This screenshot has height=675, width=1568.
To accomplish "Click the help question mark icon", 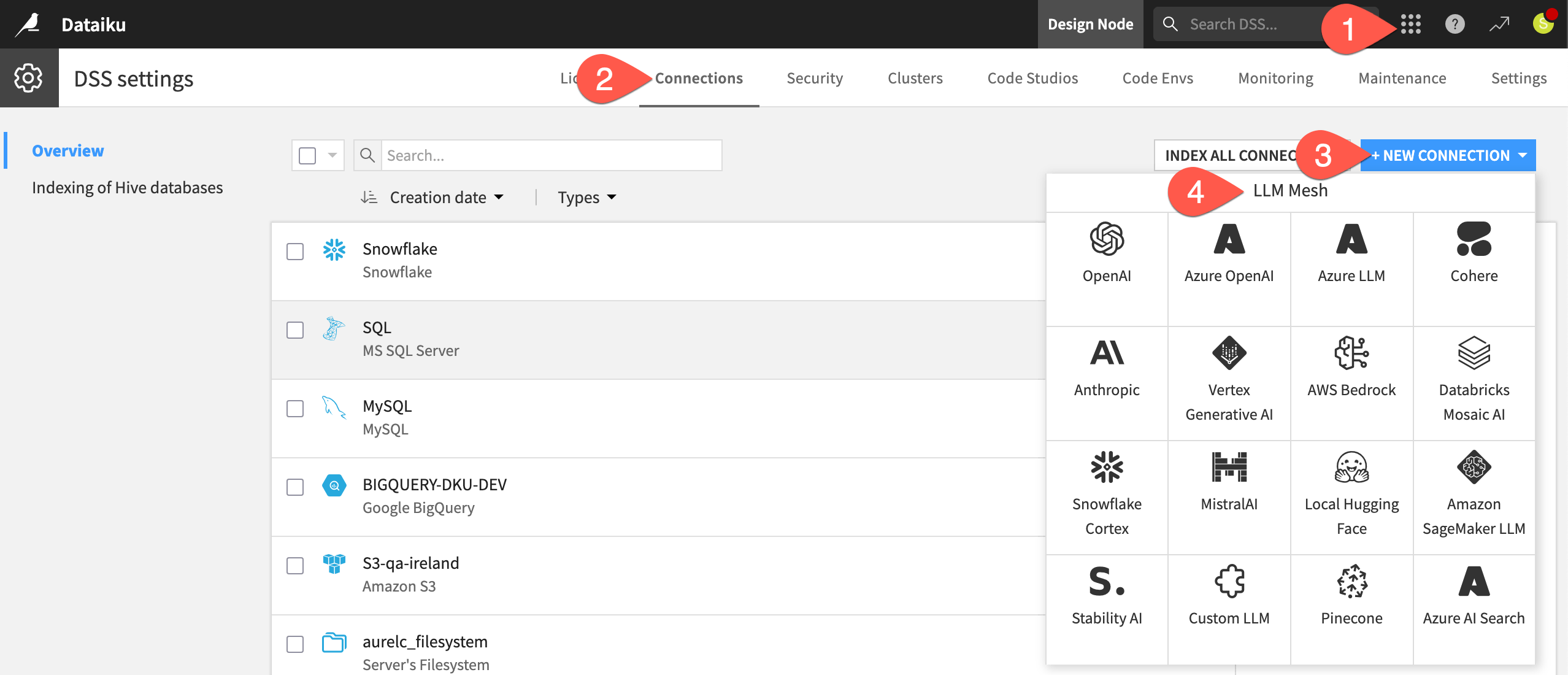I will point(1455,25).
